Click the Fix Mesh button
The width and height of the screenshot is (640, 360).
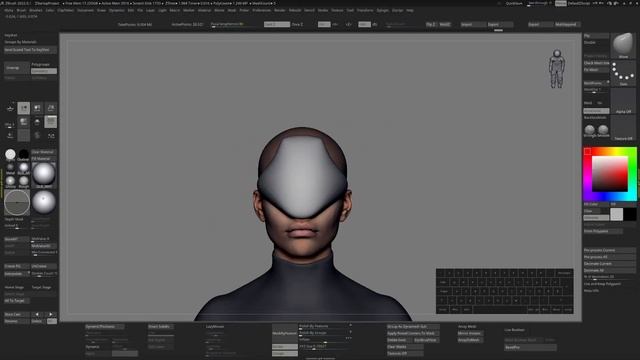pyautogui.click(x=596, y=70)
